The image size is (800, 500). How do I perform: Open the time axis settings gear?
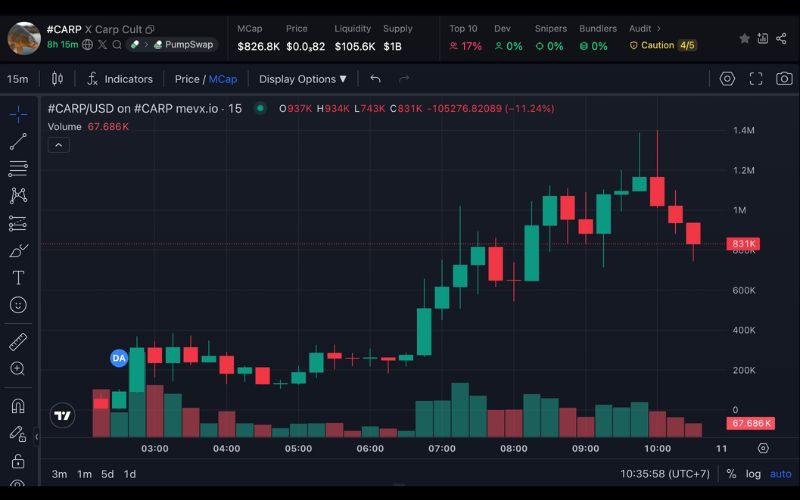(x=763, y=448)
